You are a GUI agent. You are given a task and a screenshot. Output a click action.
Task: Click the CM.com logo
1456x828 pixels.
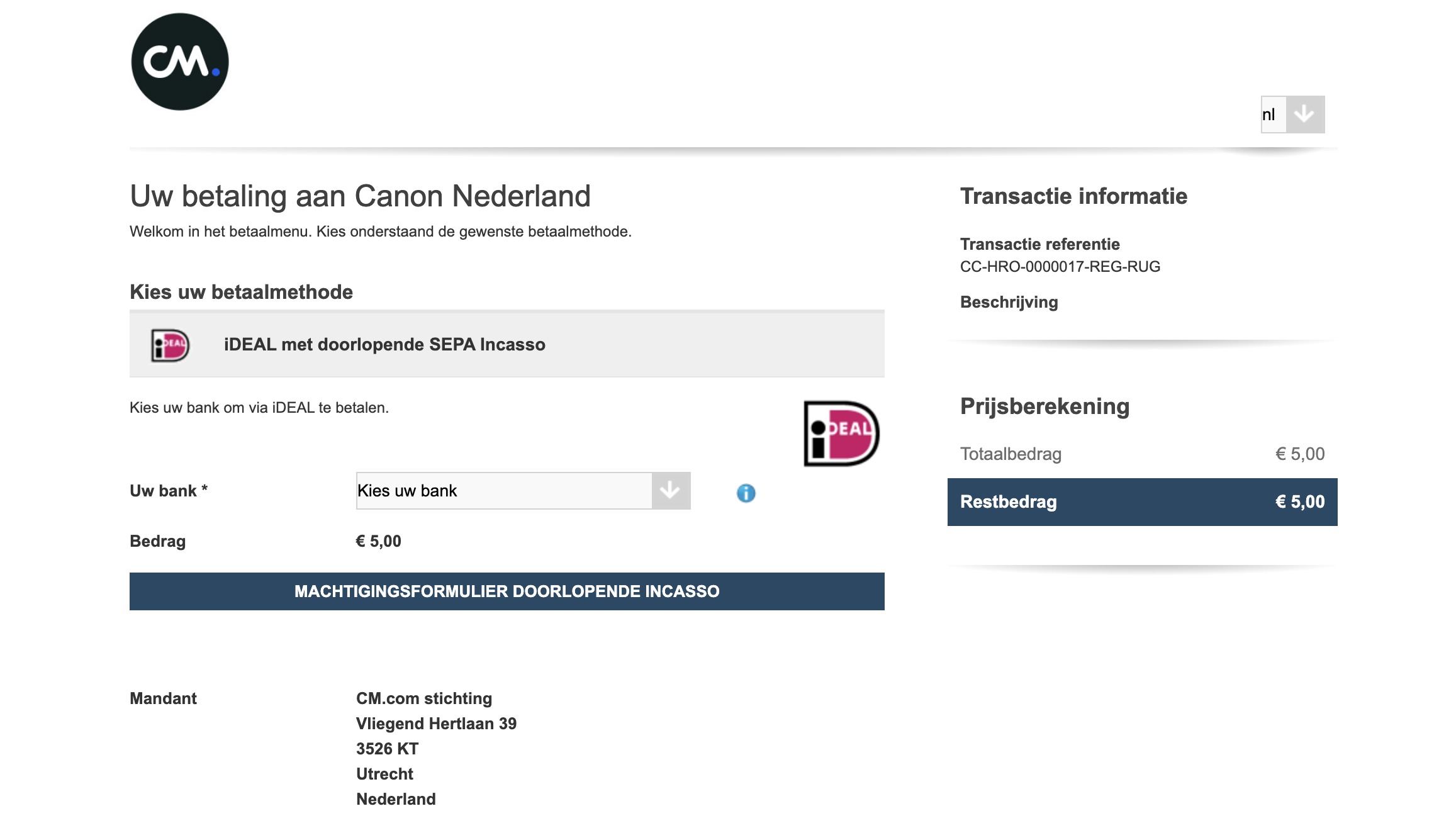tap(179, 60)
